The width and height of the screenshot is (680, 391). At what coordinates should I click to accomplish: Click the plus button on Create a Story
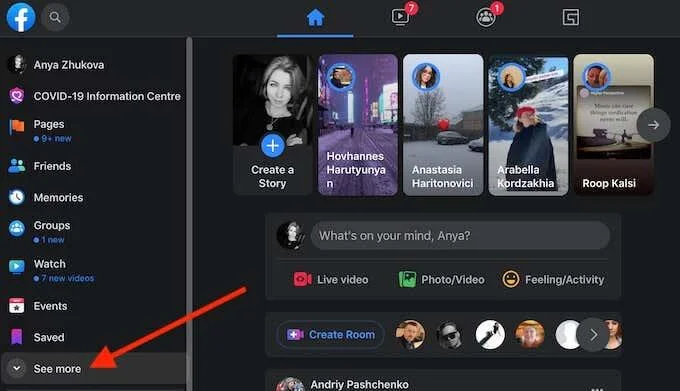[273, 146]
